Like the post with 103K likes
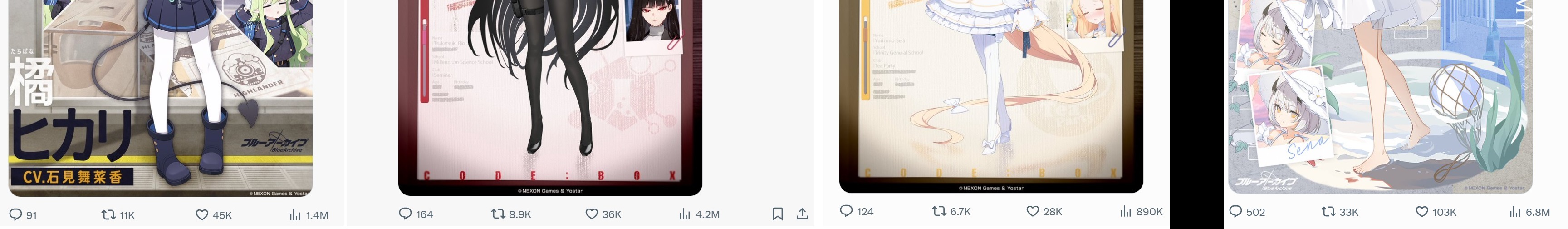Screen dimensions: 1568x229 coord(1436,212)
